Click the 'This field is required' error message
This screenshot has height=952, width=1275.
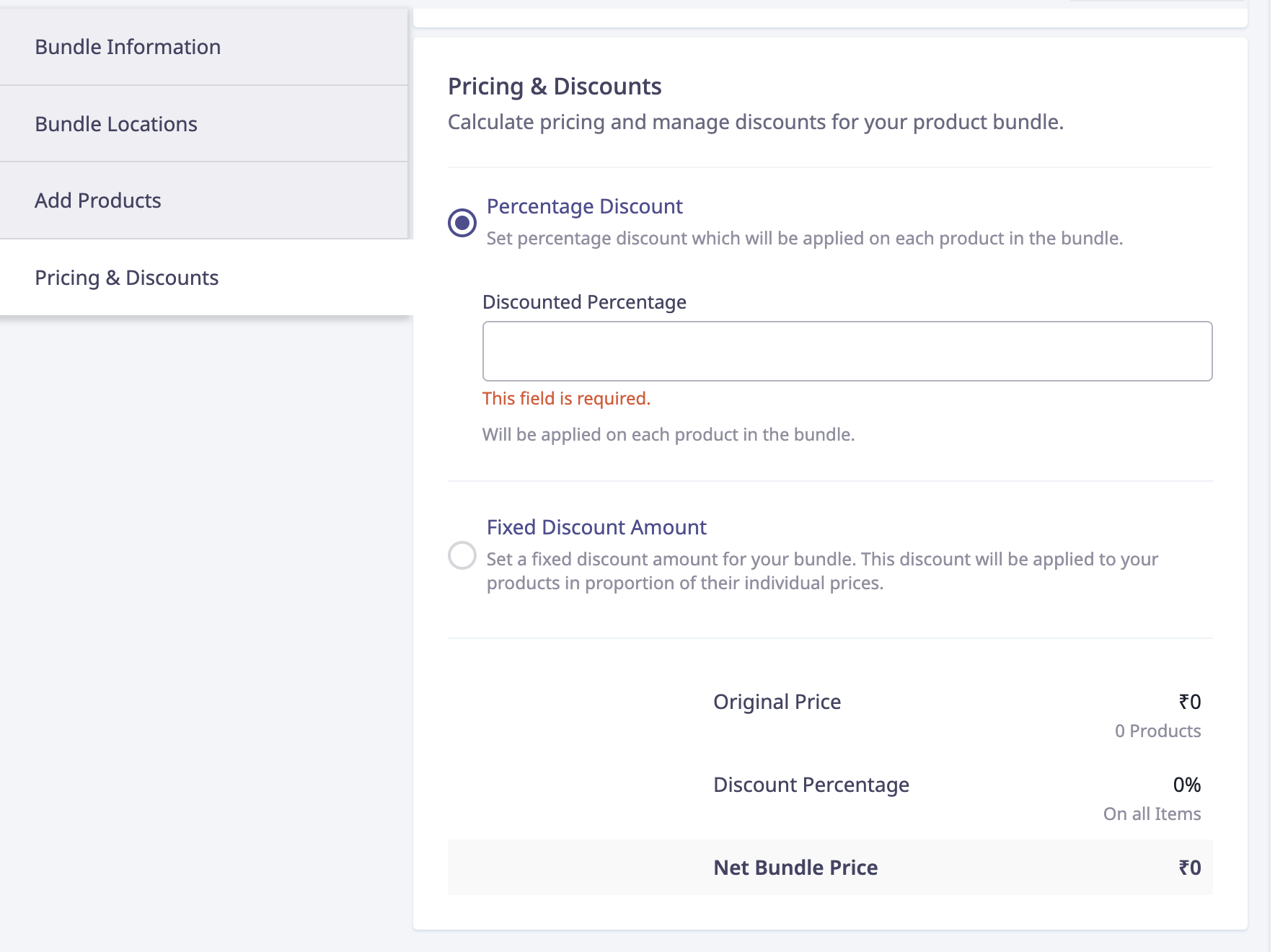click(566, 398)
